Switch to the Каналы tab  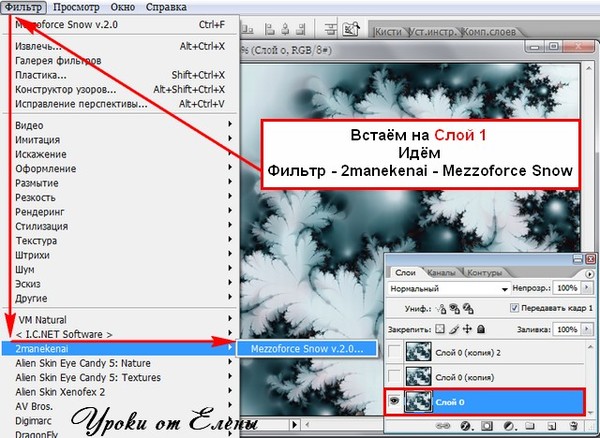[441, 273]
